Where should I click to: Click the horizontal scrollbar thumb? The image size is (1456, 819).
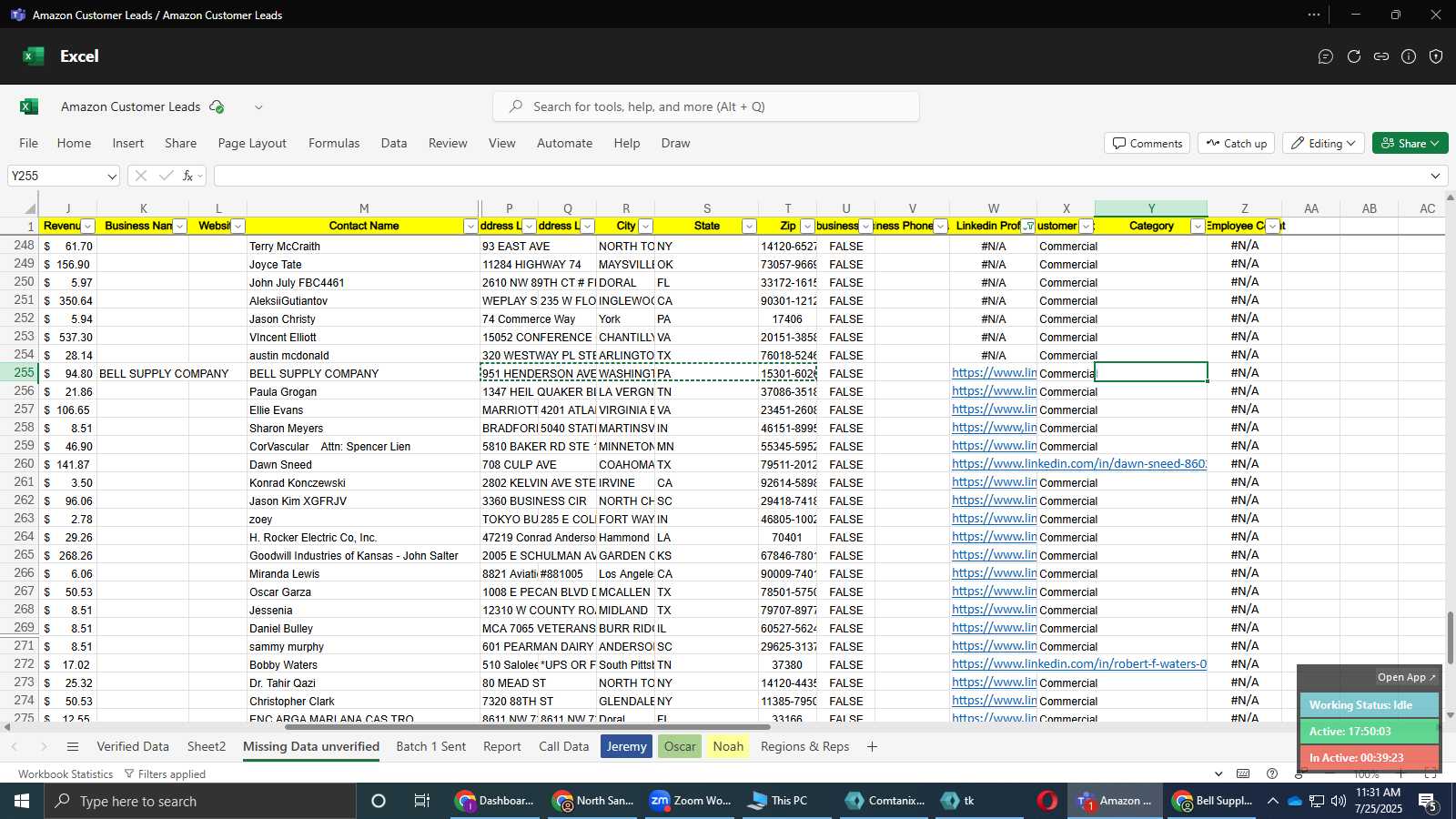coord(528,727)
